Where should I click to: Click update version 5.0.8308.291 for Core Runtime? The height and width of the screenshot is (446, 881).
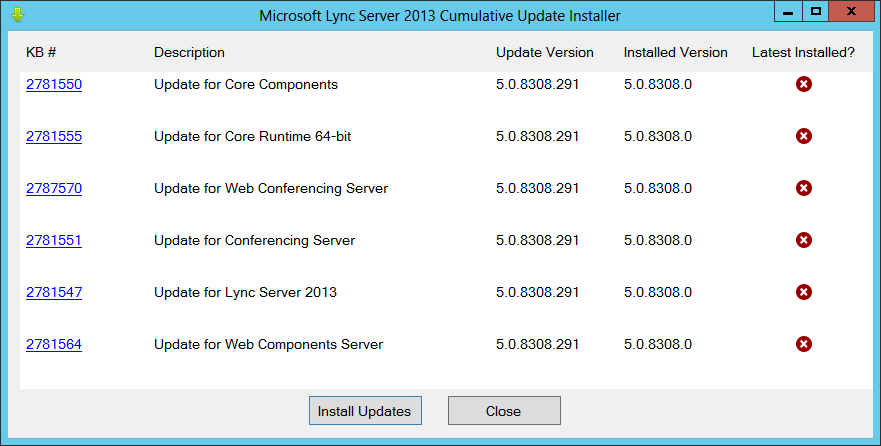pos(537,136)
